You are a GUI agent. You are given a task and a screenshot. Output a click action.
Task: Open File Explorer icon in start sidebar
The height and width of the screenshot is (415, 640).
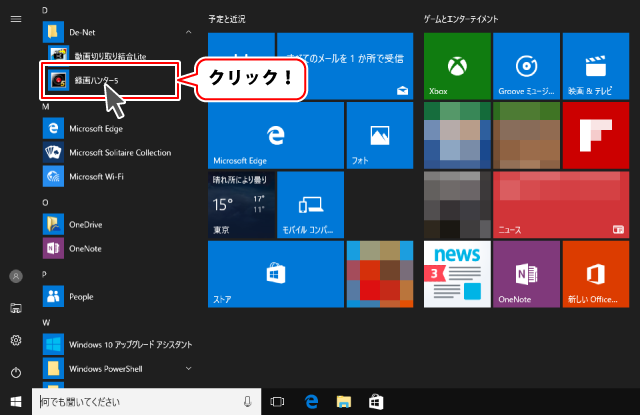(16, 308)
